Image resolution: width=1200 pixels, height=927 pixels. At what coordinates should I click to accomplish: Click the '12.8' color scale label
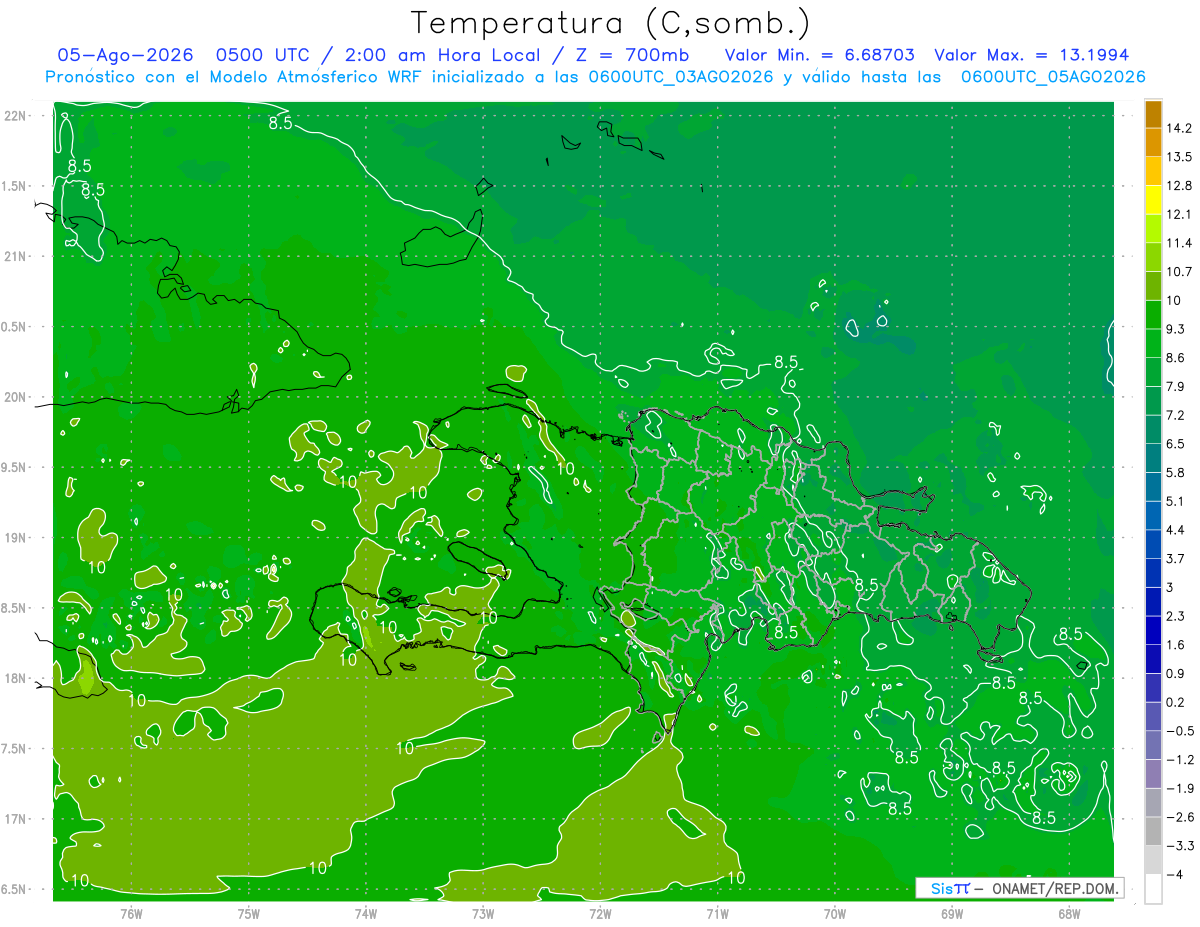(x=1180, y=186)
